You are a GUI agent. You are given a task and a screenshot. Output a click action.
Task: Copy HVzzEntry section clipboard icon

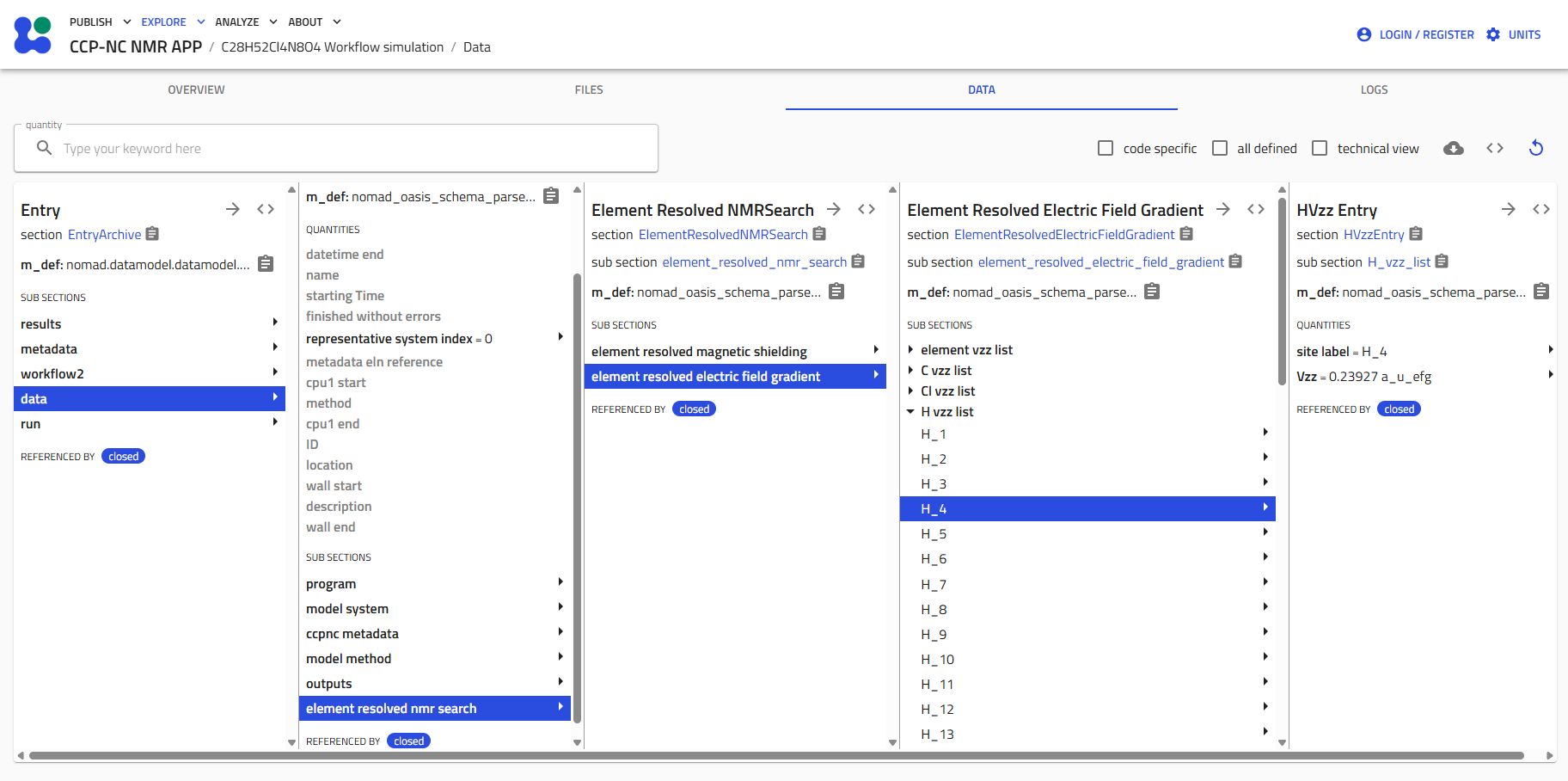tap(1416, 234)
